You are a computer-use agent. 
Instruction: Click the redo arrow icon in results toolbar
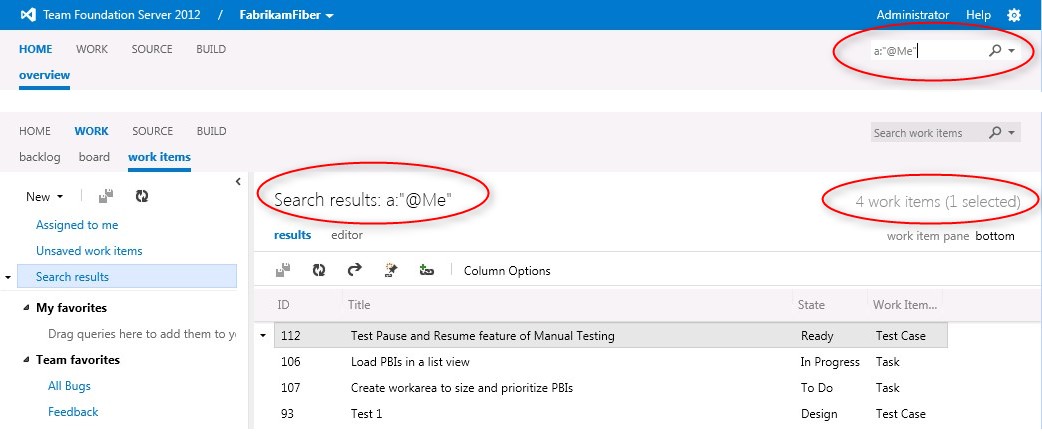pos(355,270)
